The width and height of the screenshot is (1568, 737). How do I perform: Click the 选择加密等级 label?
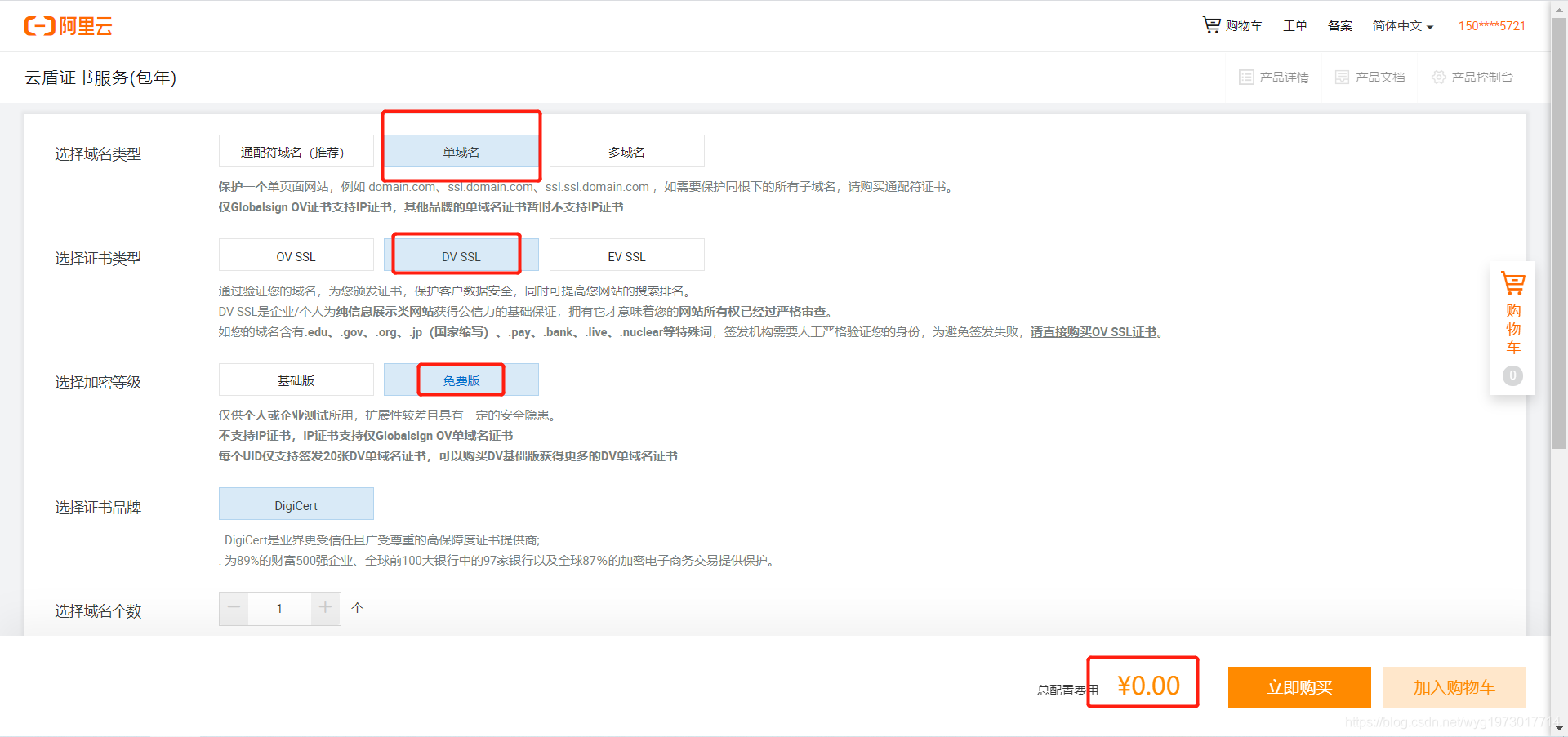click(98, 383)
